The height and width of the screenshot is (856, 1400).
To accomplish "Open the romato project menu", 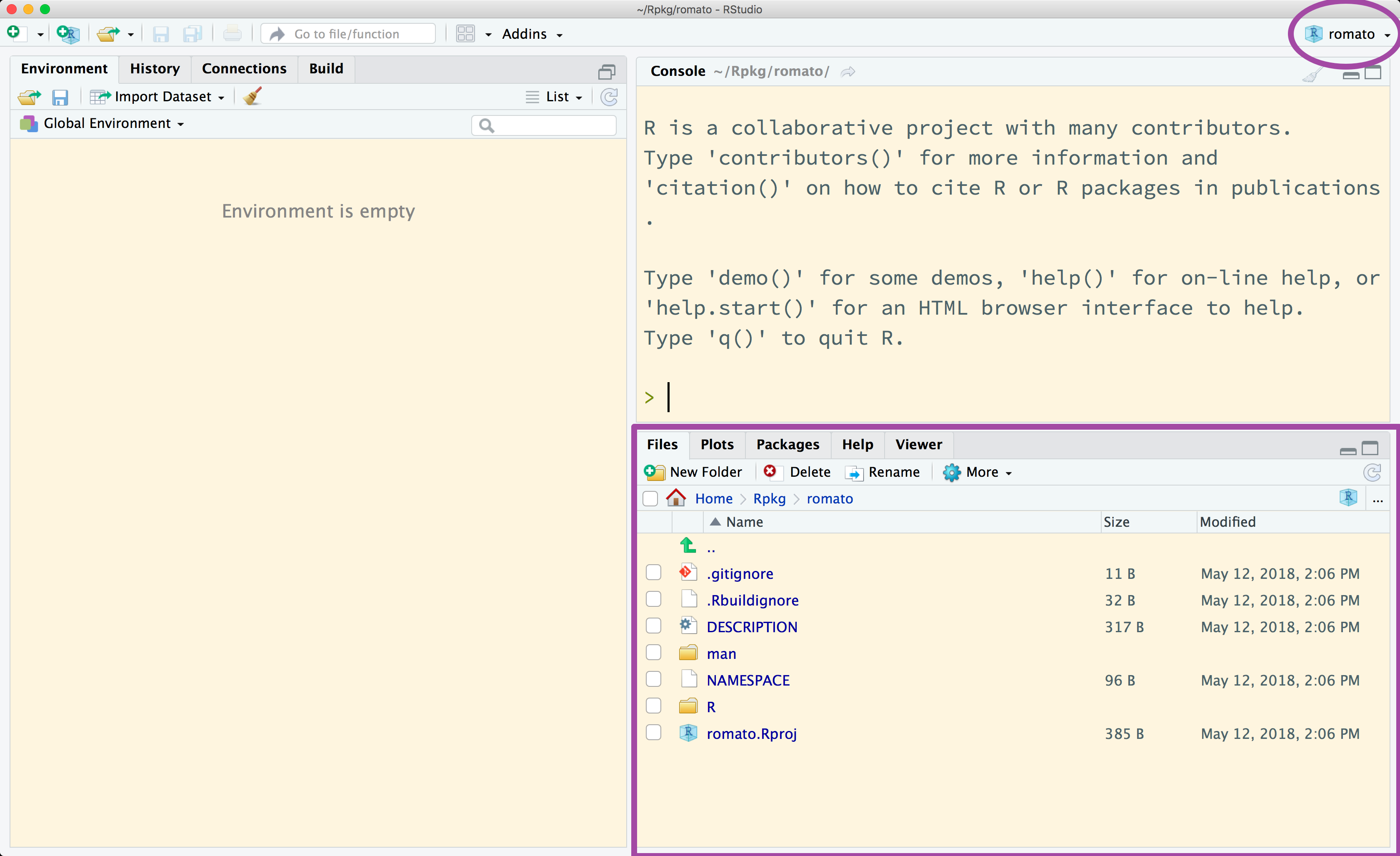I will click(x=1347, y=34).
